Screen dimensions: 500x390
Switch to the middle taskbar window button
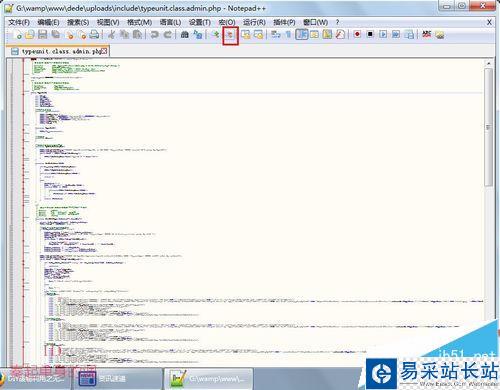(x=117, y=379)
